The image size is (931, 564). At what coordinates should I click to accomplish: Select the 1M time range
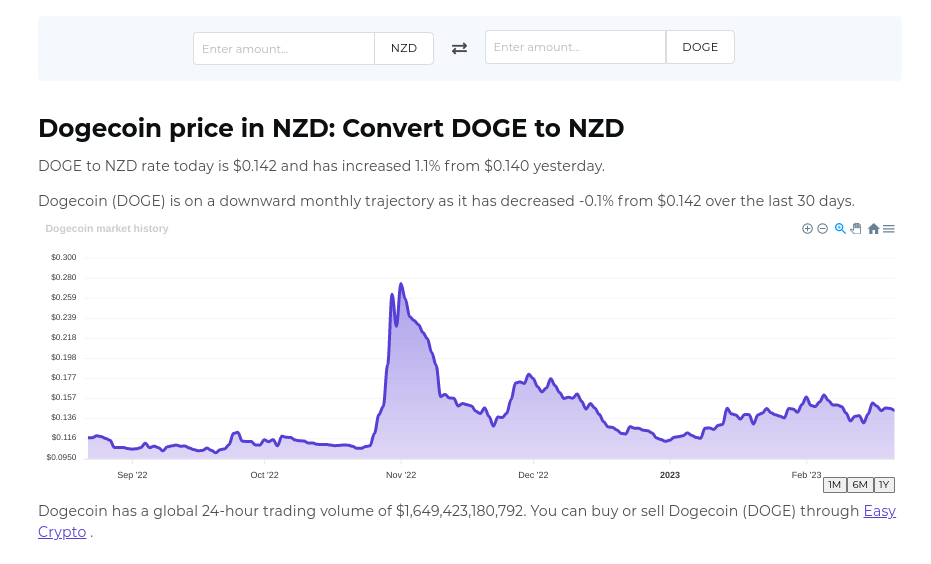tap(834, 485)
